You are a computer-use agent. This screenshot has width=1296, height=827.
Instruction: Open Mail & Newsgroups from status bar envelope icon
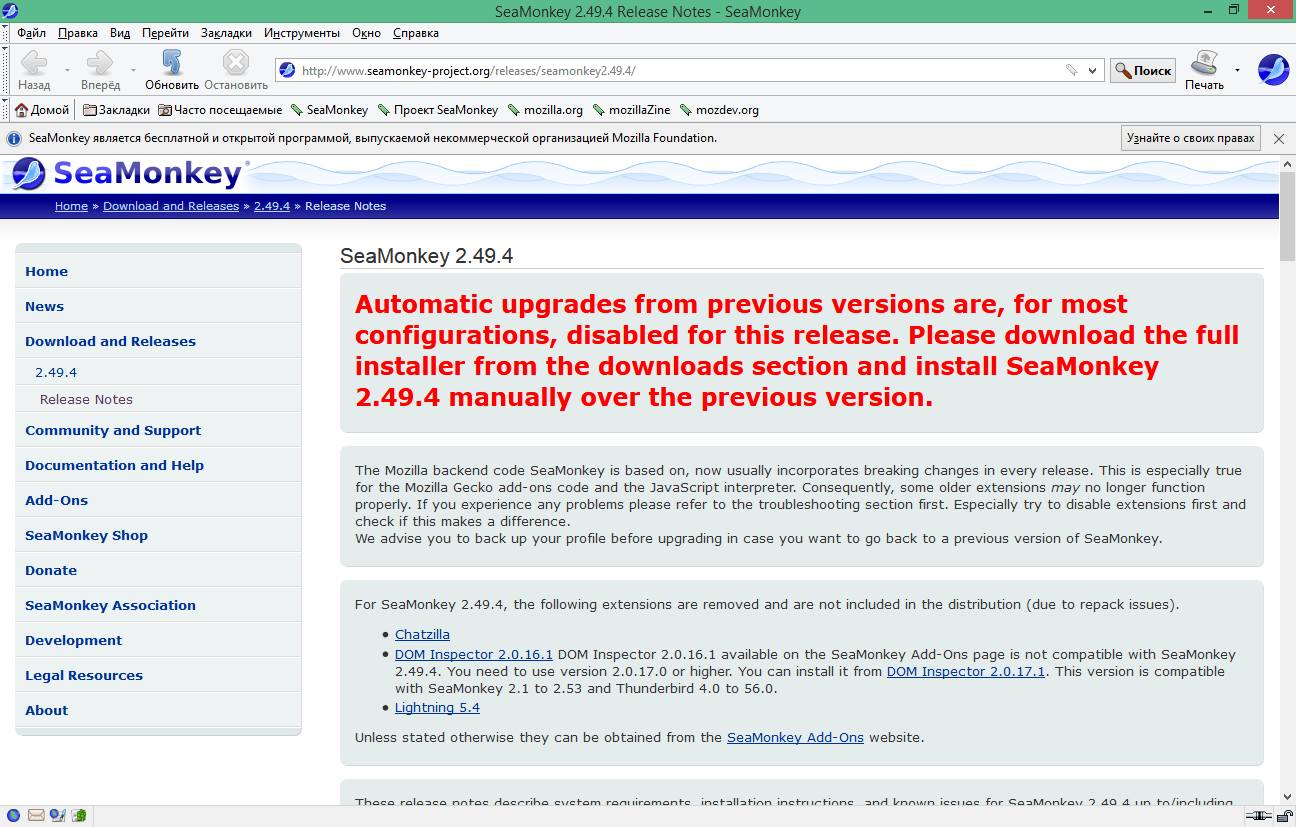[36, 816]
